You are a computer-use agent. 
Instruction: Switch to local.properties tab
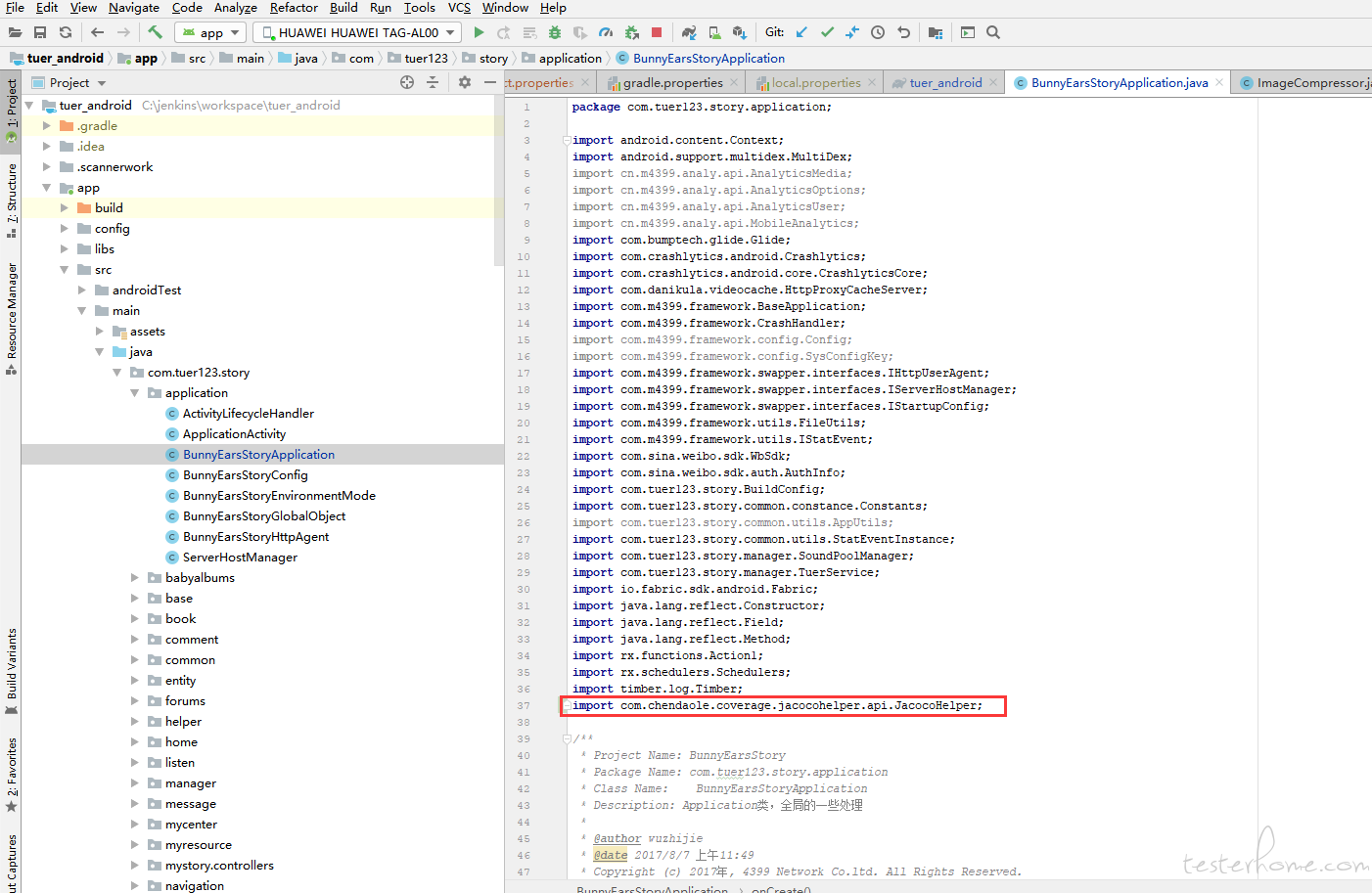tap(816, 83)
